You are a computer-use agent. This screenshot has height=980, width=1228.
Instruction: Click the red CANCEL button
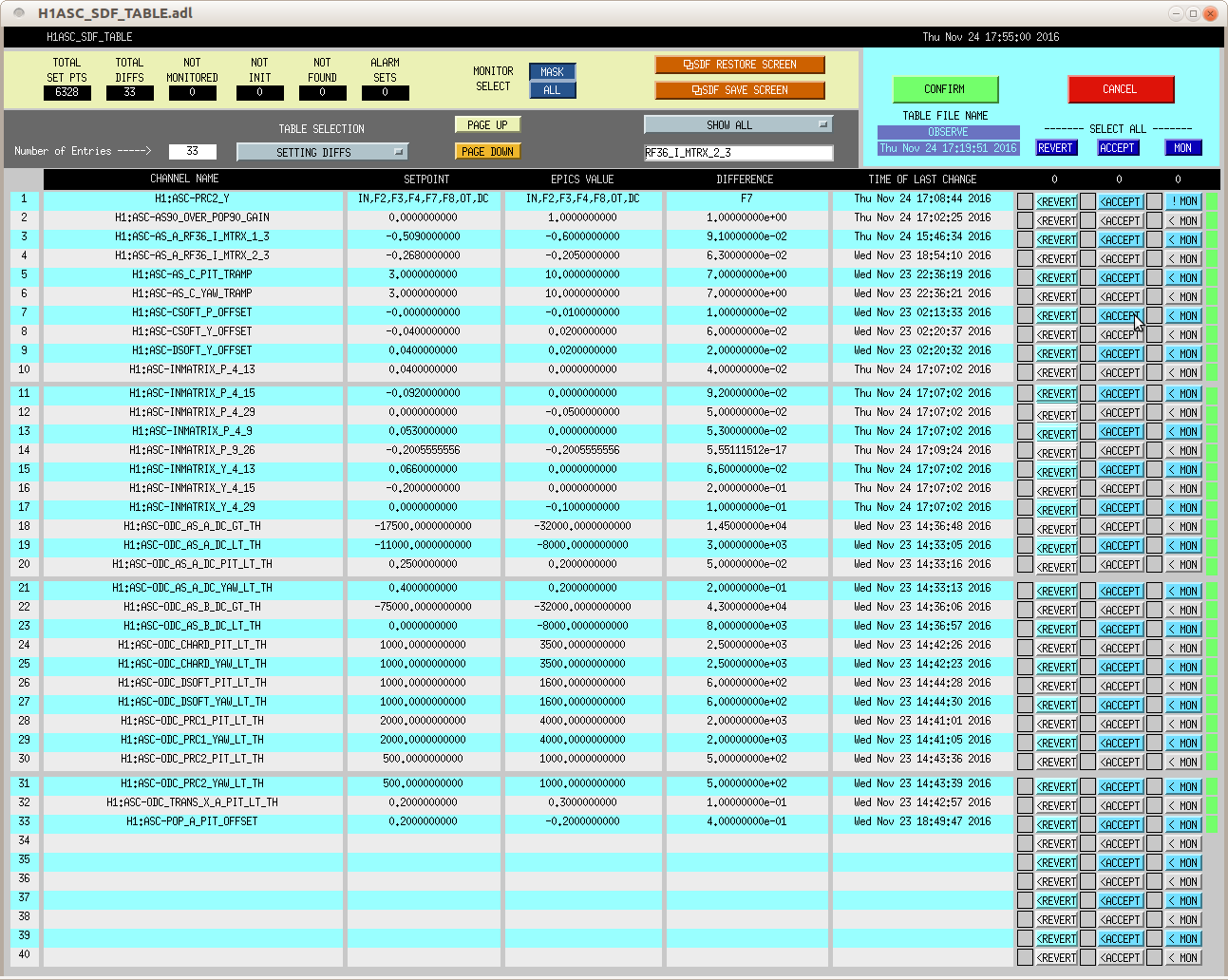[1121, 89]
